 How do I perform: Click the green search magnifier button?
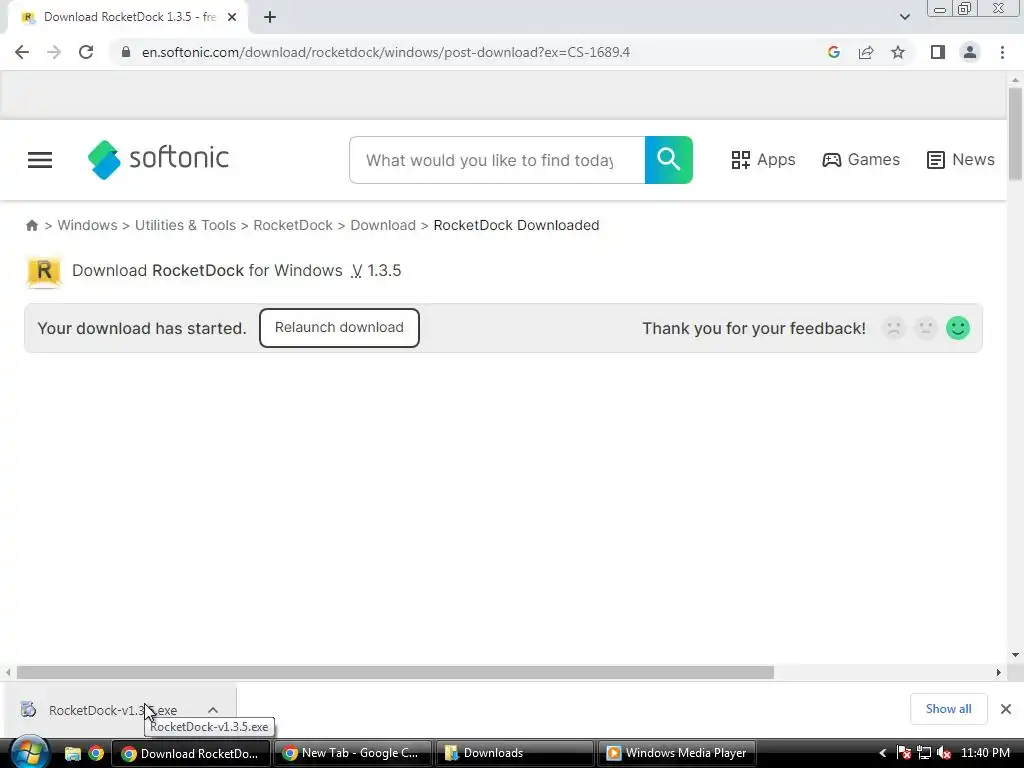(669, 160)
